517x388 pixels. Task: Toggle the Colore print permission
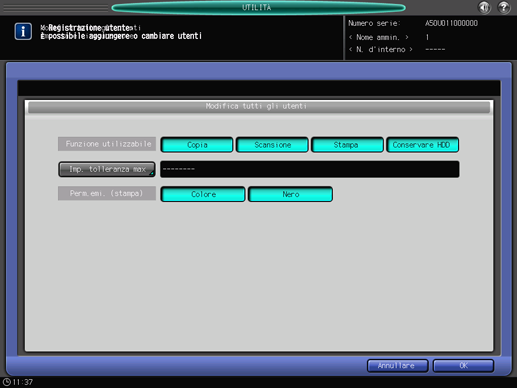tap(203, 194)
